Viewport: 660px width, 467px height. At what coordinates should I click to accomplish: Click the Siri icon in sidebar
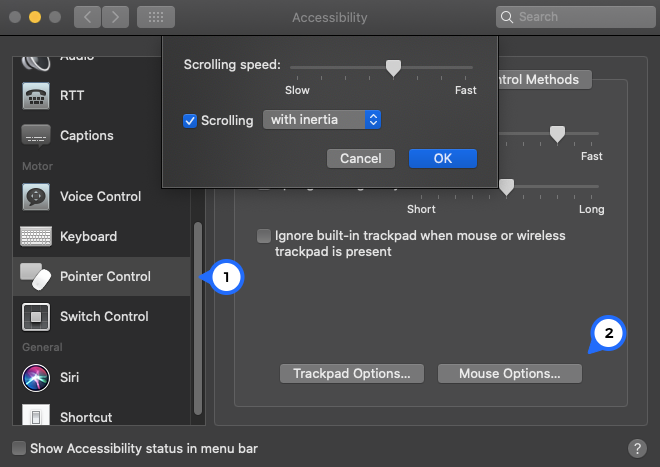[36, 377]
